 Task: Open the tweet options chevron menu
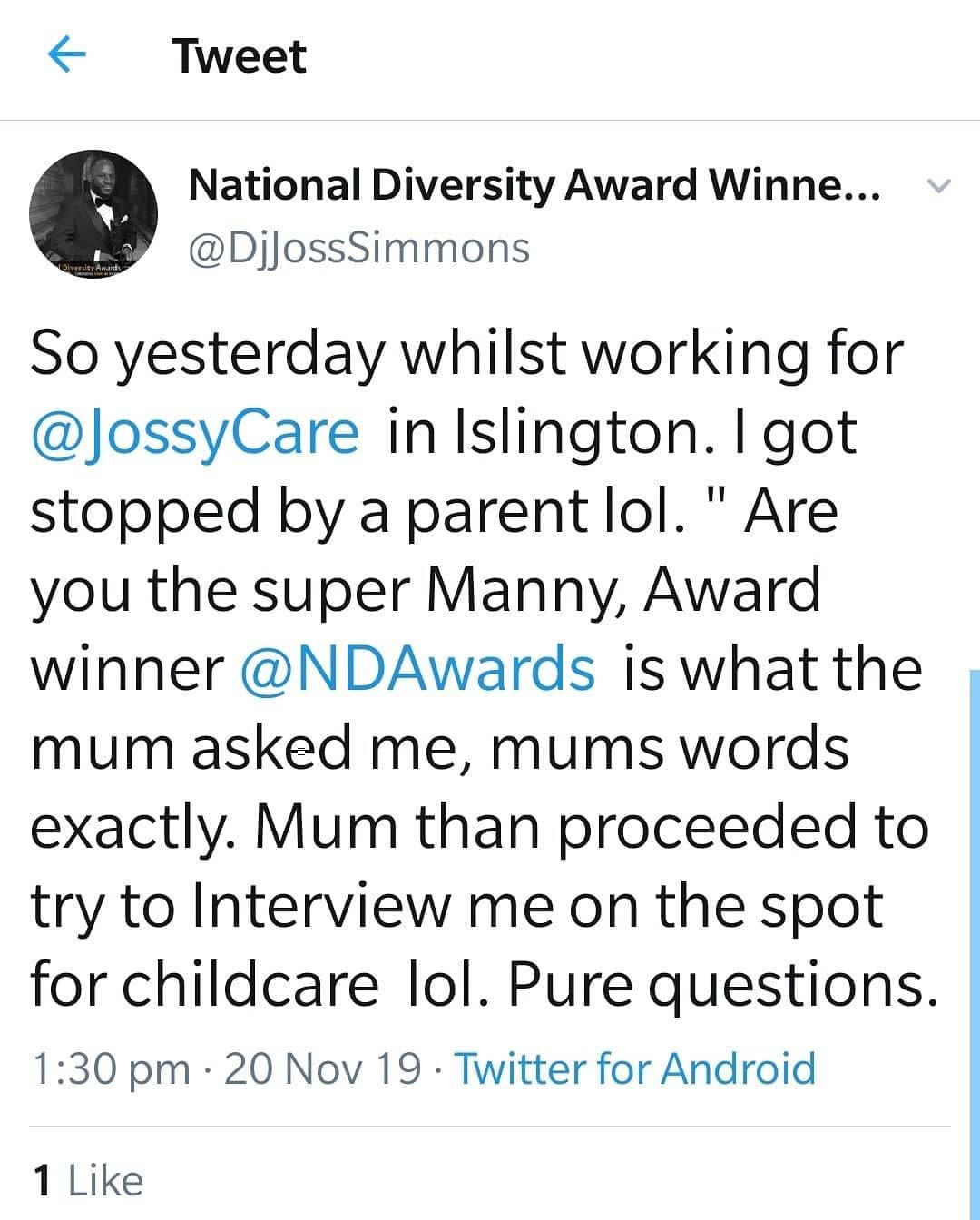[x=938, y=187]
